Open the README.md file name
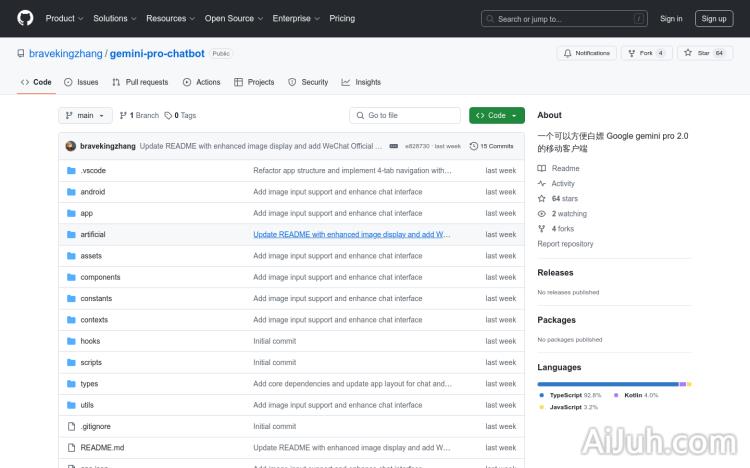 click(x=102, y=447)
